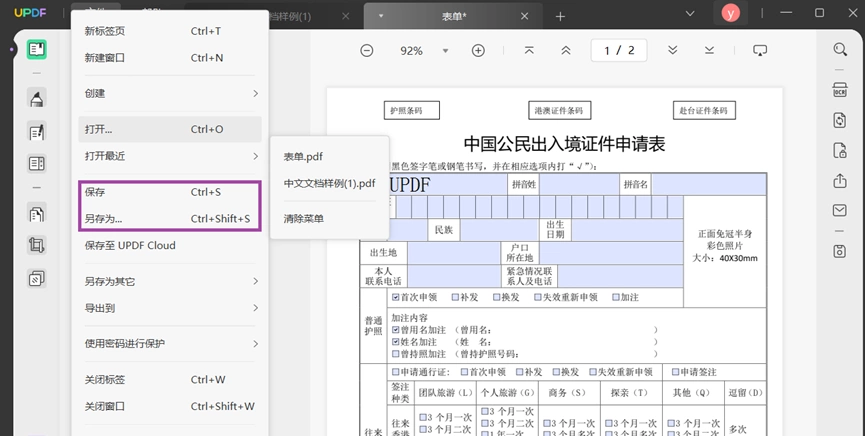Screen dimensions: 865x436
Task: Expand the 创建 submenu
Action: point(170,93)
